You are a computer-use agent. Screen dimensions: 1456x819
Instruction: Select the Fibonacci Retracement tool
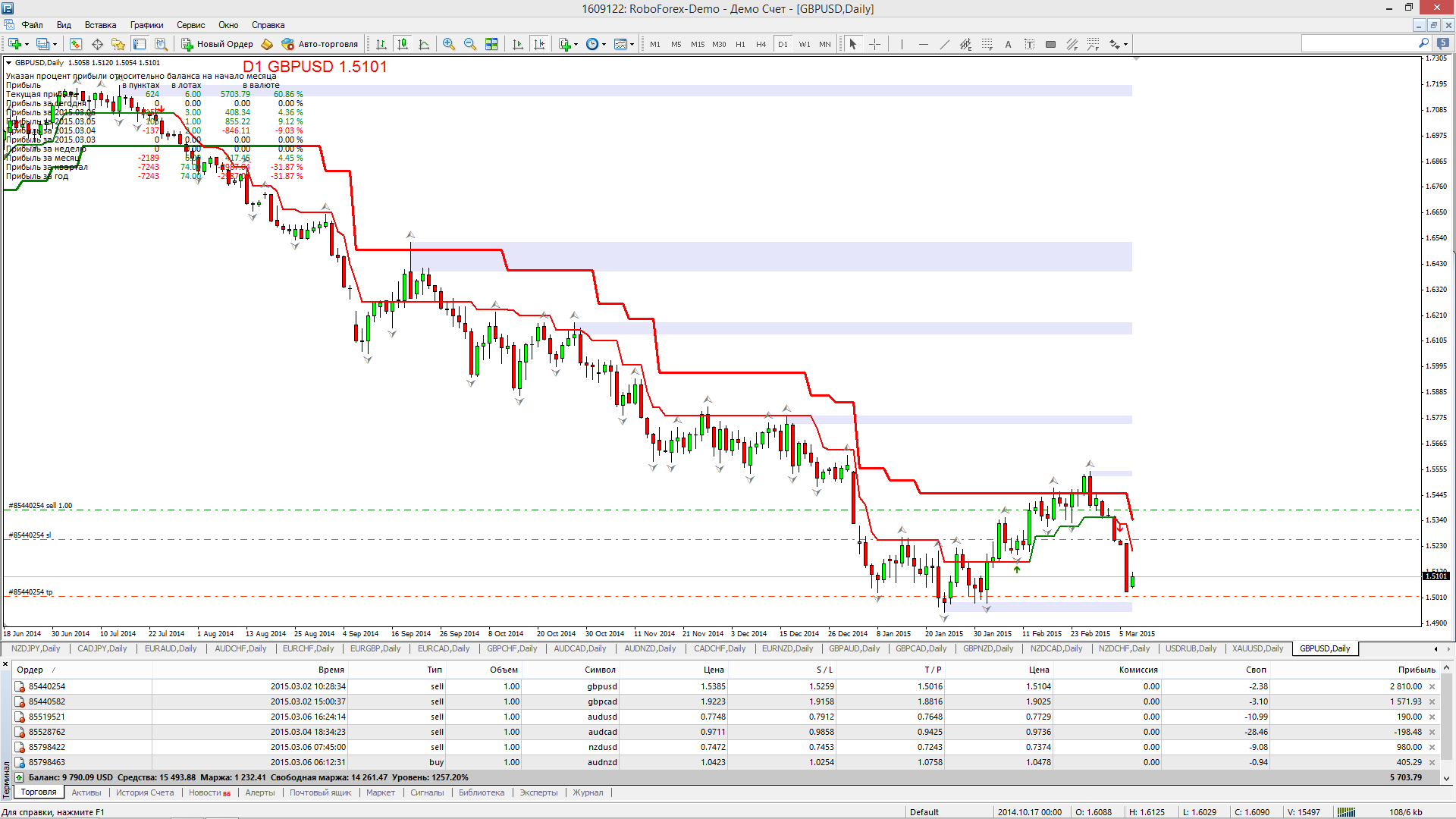[x=987, y=44]
